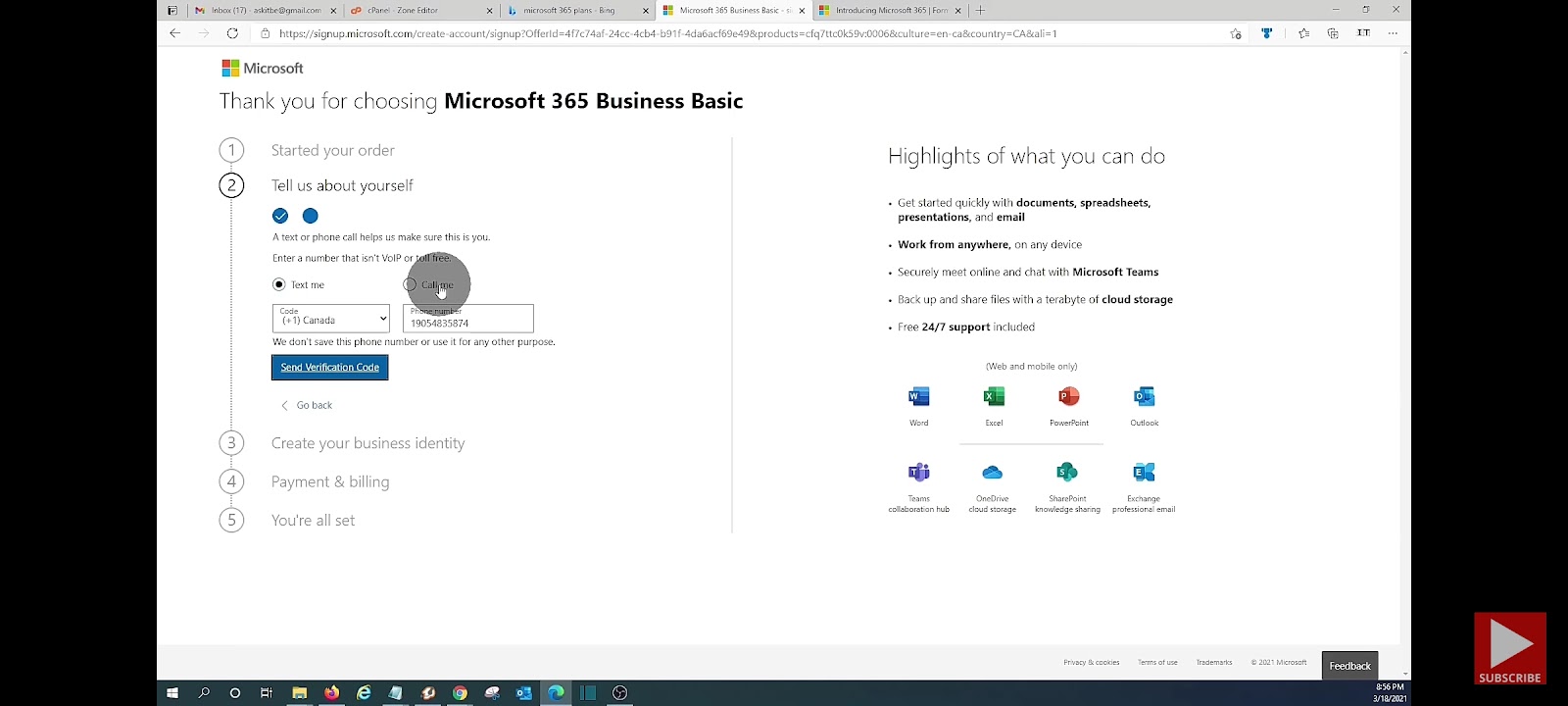
Task: Click the OneDrive cloud storage icon
Action: click(992, 473)
